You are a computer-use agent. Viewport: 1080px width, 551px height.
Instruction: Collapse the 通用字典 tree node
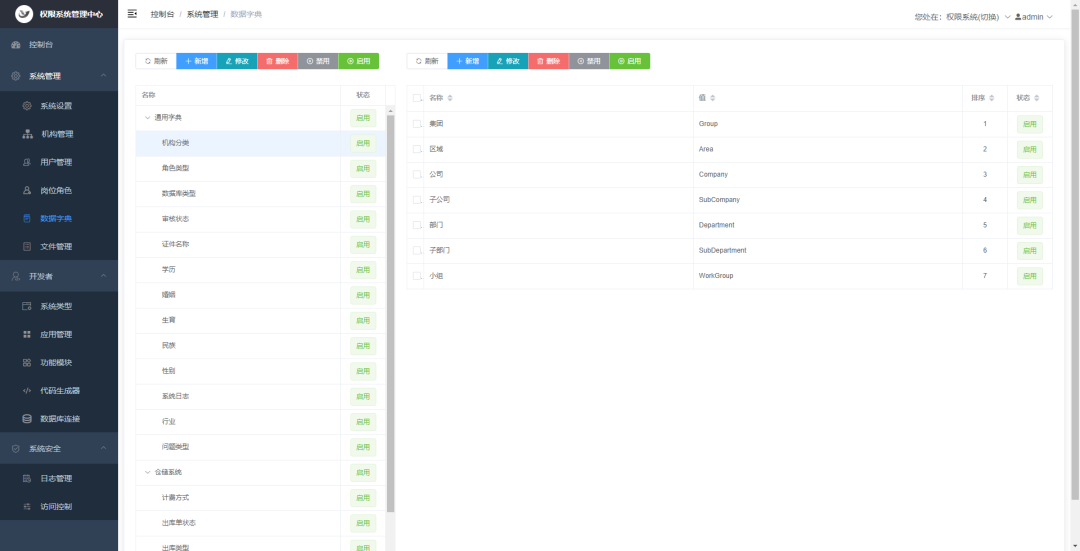pyautogui.click(x=147, y=118)
